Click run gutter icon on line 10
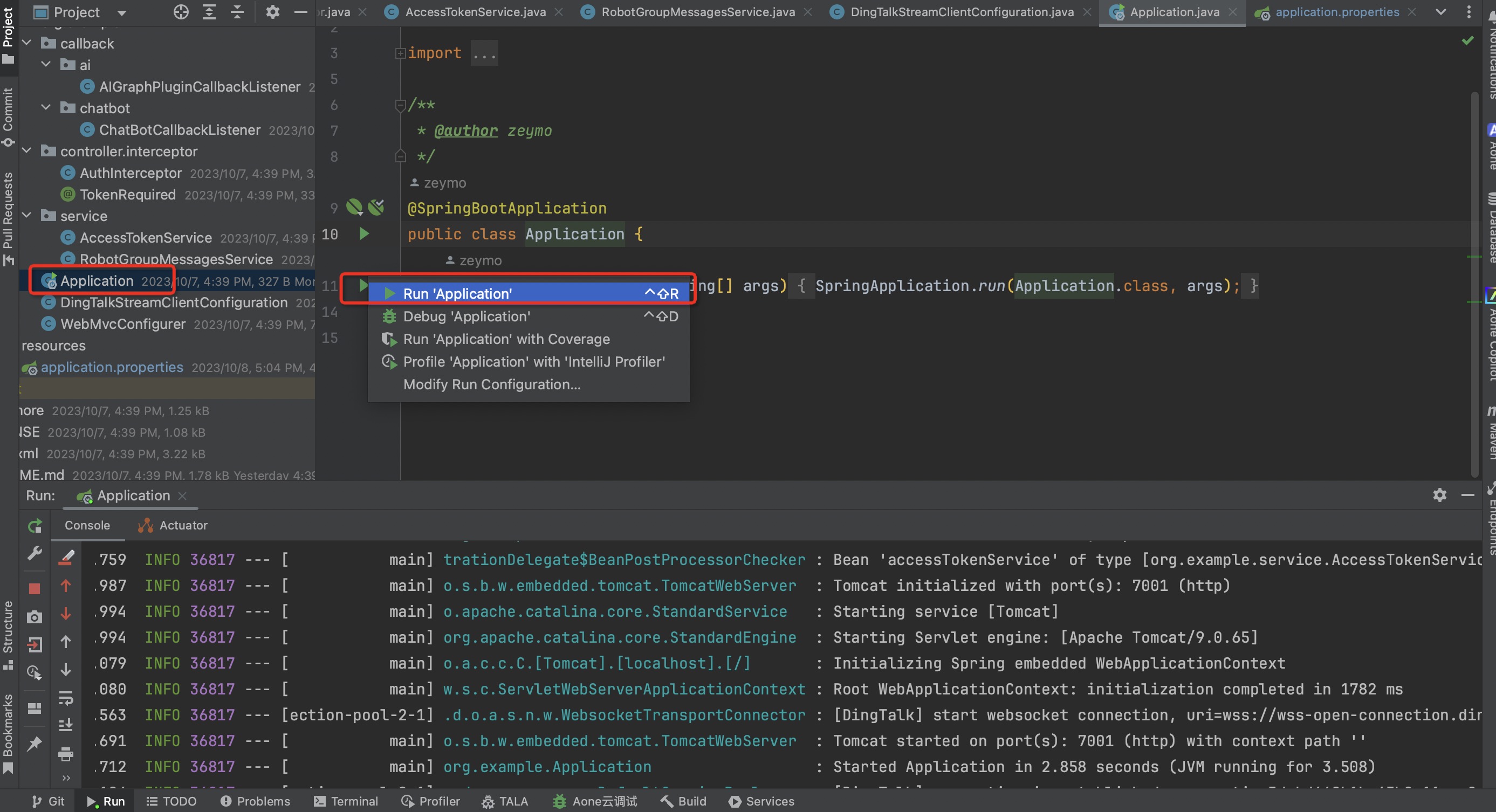The width and height of the screenshot is (1496, 812). pos(364,234)
